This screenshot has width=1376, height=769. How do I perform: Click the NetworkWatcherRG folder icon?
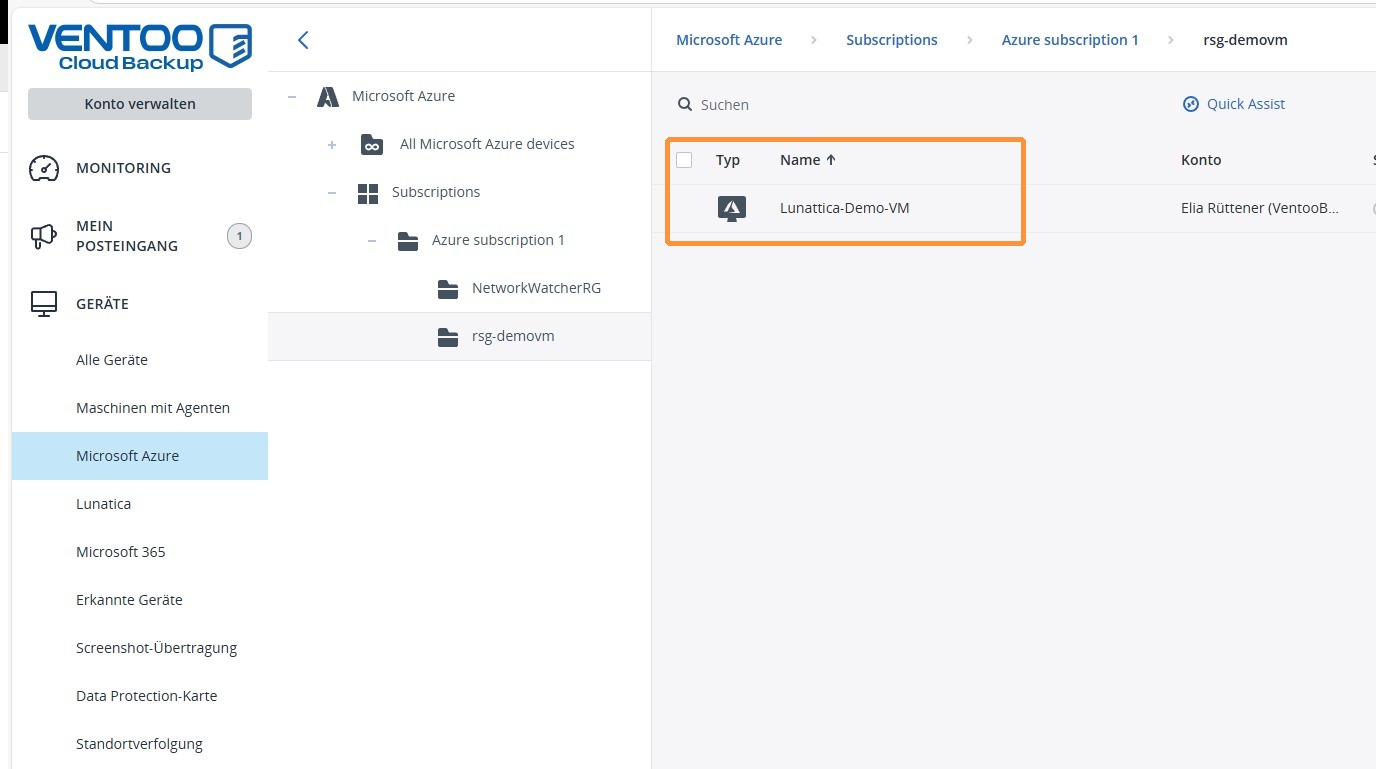point(448,289)
